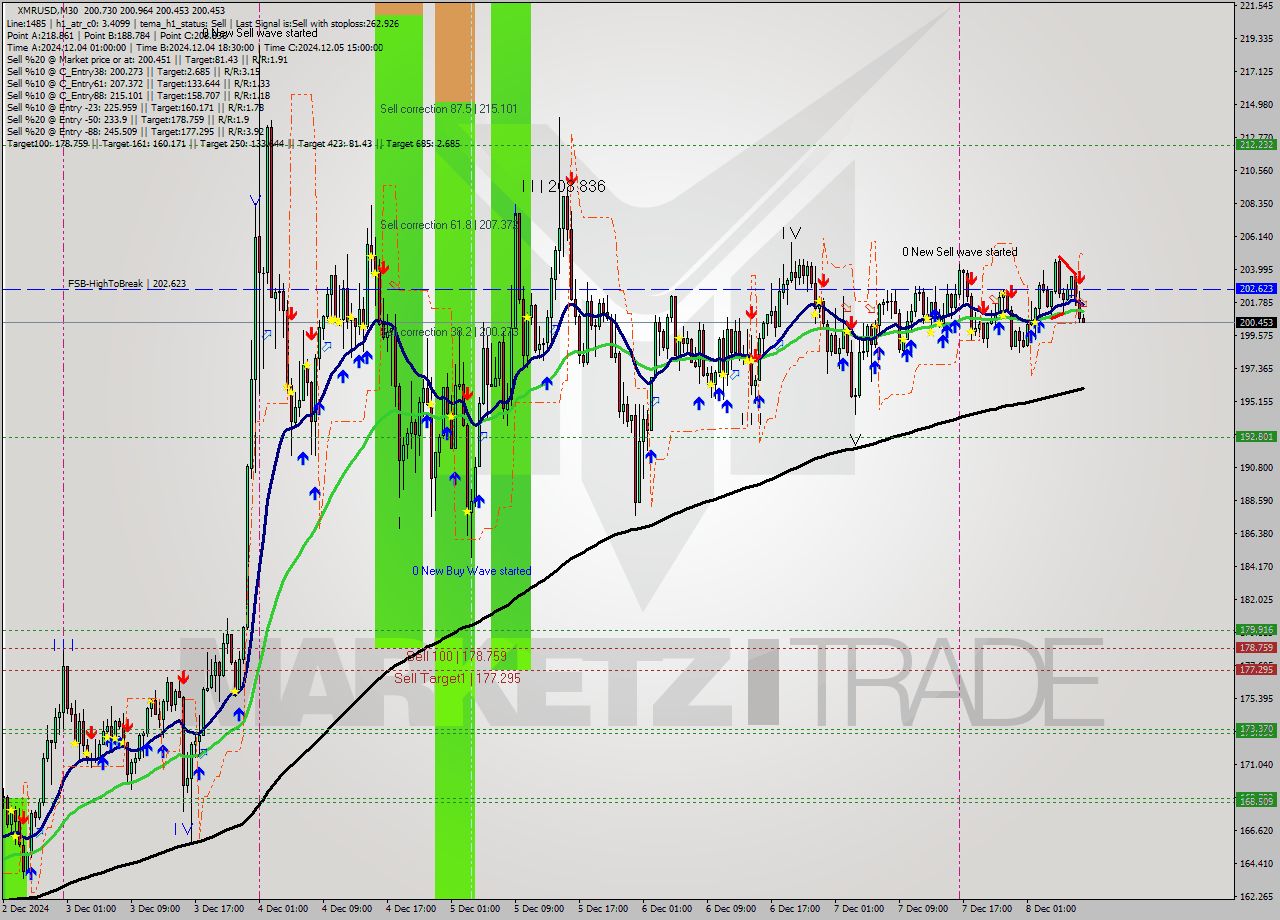1280x920 pixels.
Task: Click the green 192.801 price tag
Action: click(x=1256, y=437)
